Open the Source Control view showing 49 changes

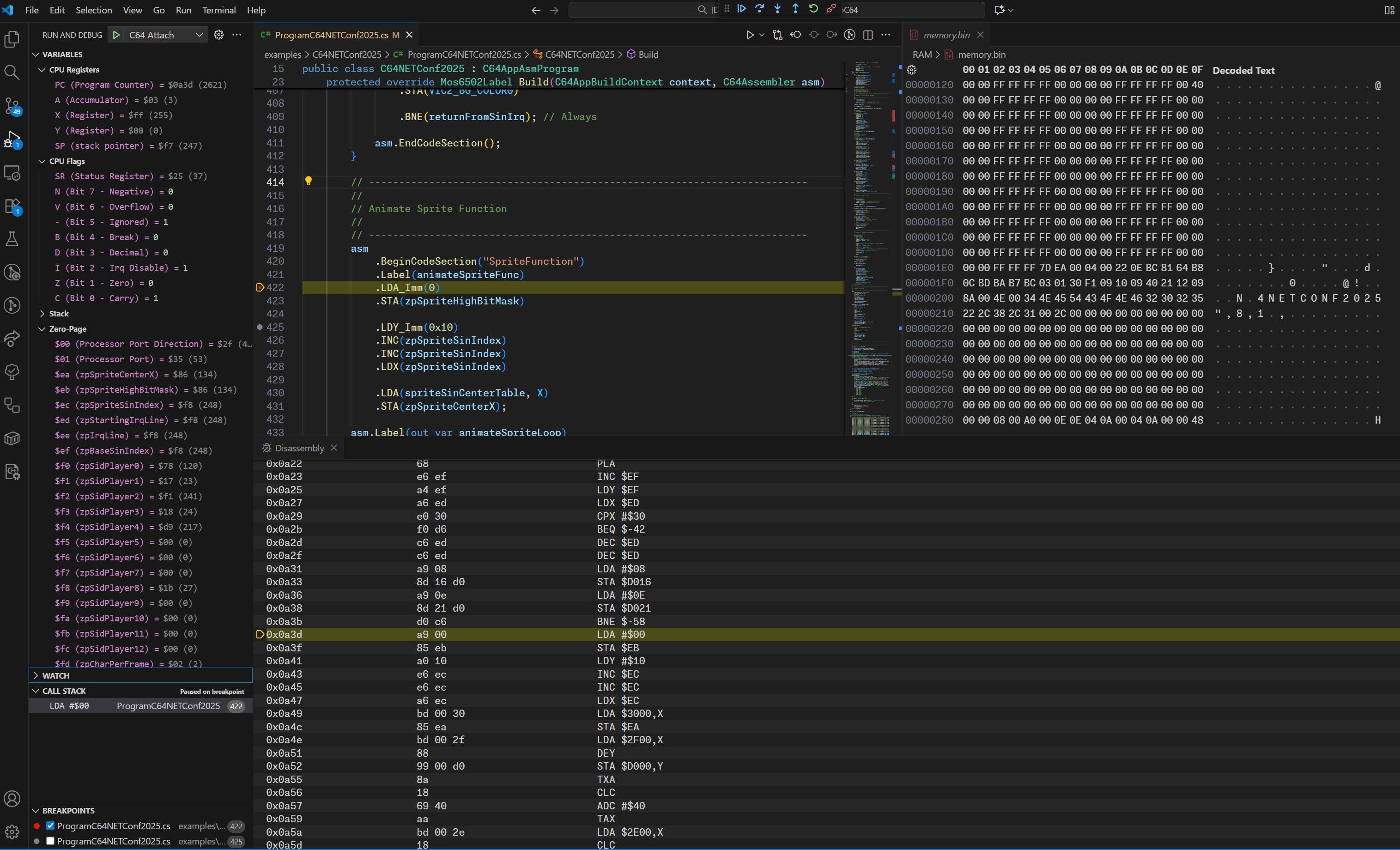point(12,106)
